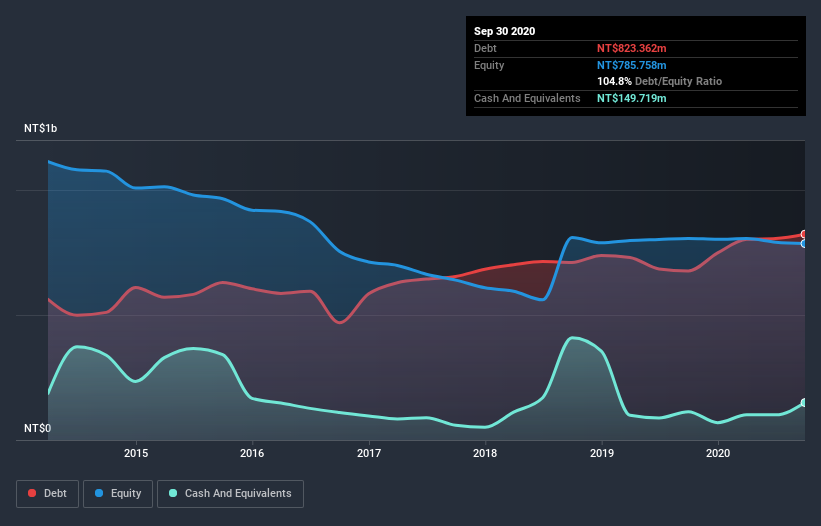Click the 2015 x-axis label

click(x=136, y=453)
